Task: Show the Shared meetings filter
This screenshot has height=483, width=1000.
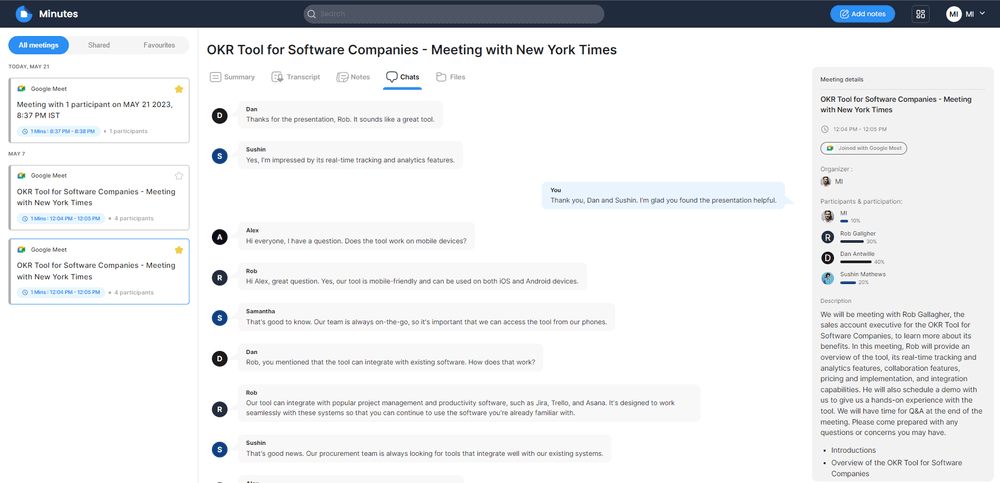Action: pos(99,45)
